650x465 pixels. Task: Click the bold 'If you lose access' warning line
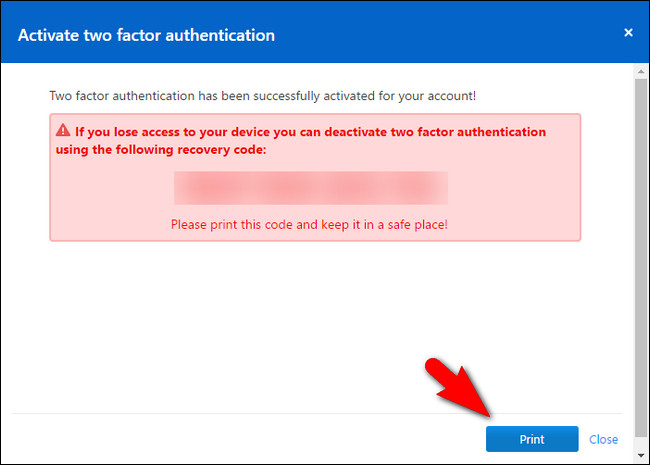(x=310, y=131)
